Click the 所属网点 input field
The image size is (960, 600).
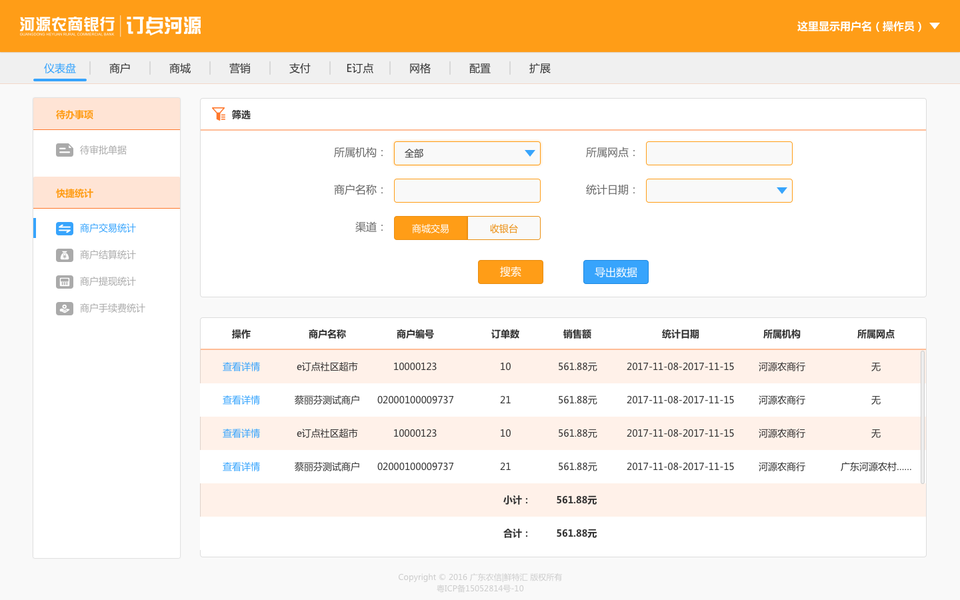click(719, 153)
